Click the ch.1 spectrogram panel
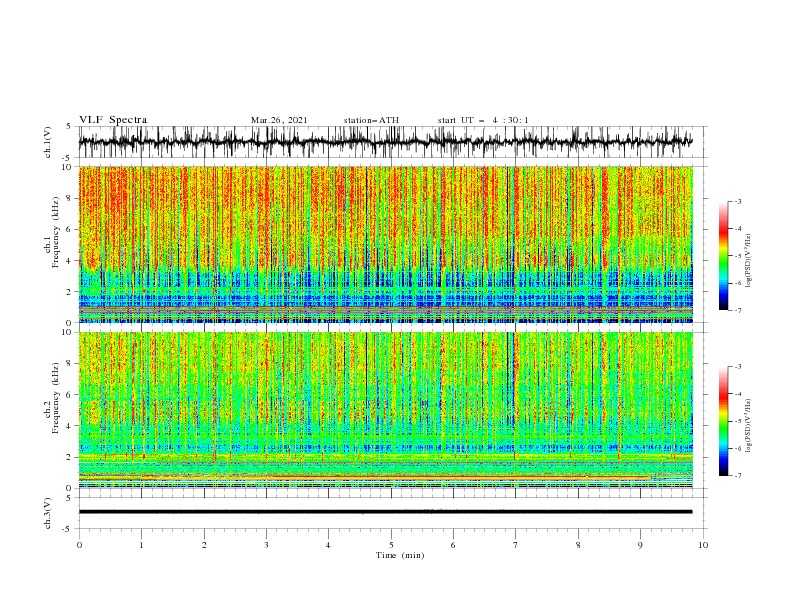The height and width of the screenshot is (612, 792). click(x=385, y=244)
